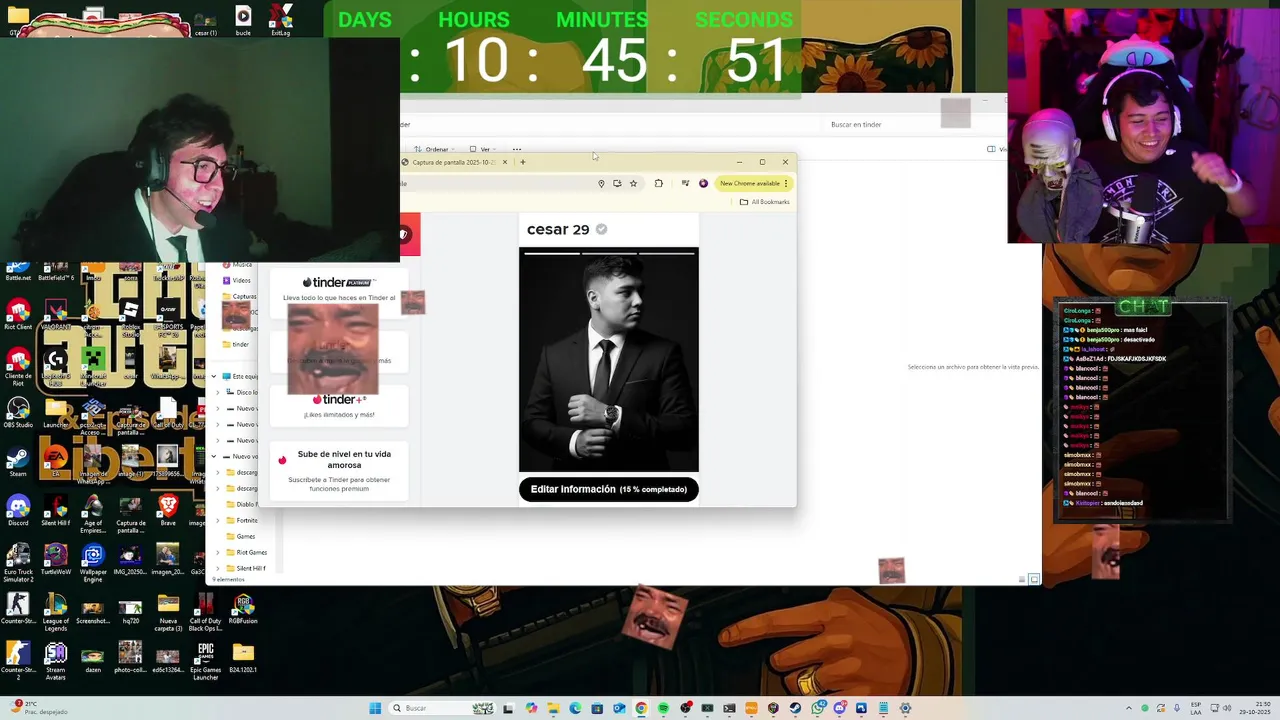This screenshot has width=1280, height=720.
Task: Open the Chrome profile avatar icon
Action: click(x=703, y=183)
